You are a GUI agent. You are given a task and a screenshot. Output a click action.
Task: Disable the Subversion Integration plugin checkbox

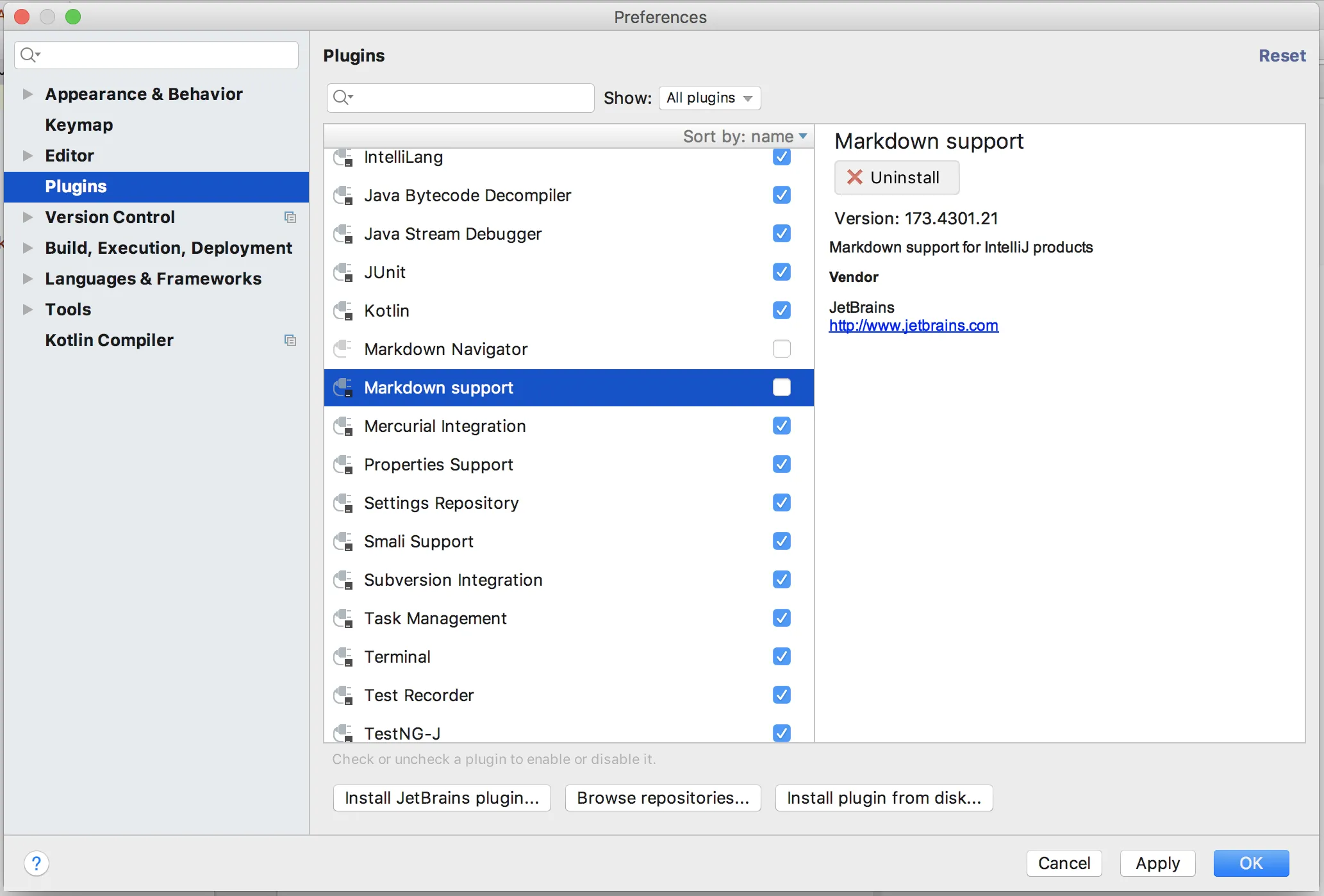pyautogui.click(x=781, y=580)
